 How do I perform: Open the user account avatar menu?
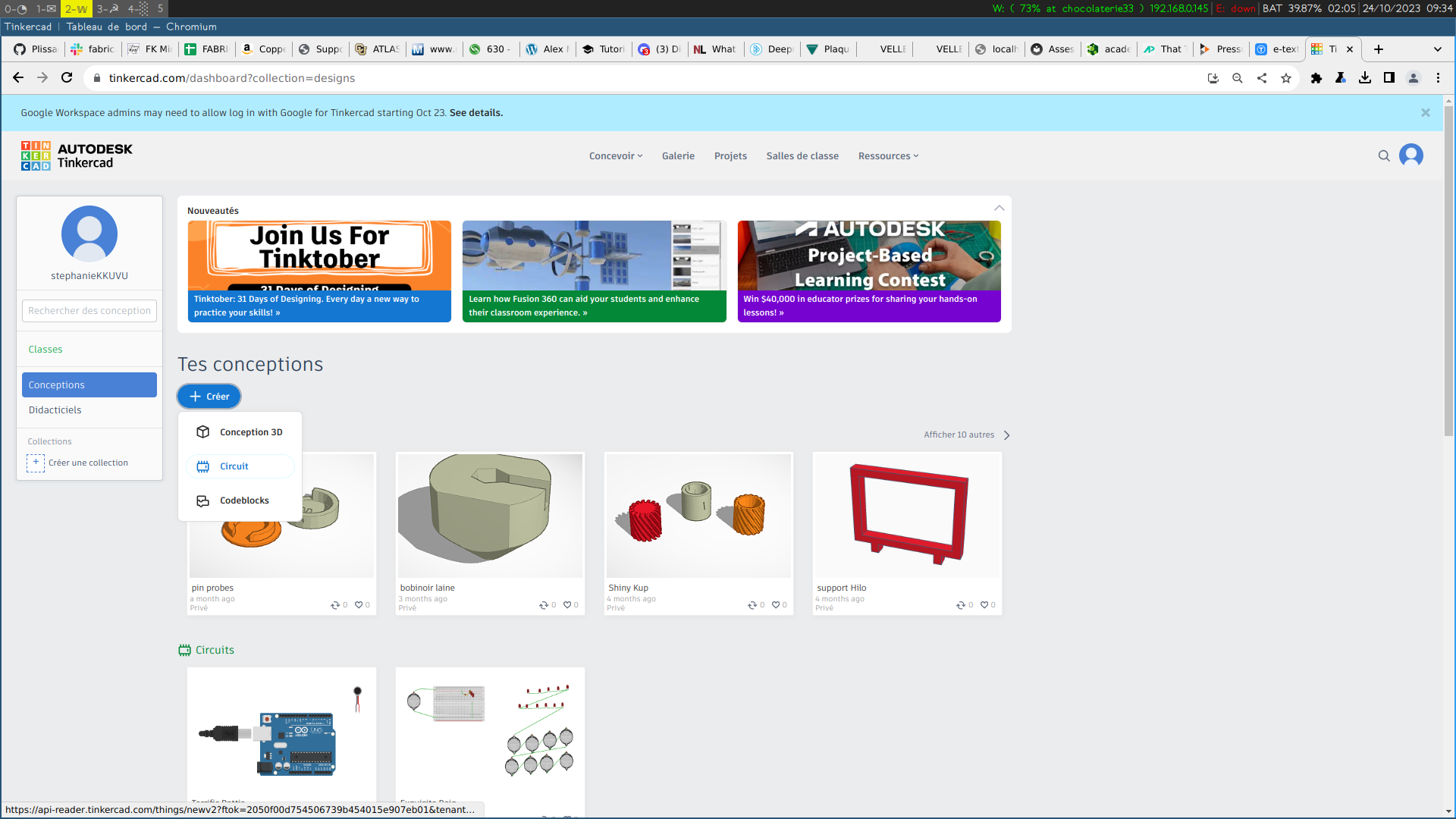pos(1411,155)
